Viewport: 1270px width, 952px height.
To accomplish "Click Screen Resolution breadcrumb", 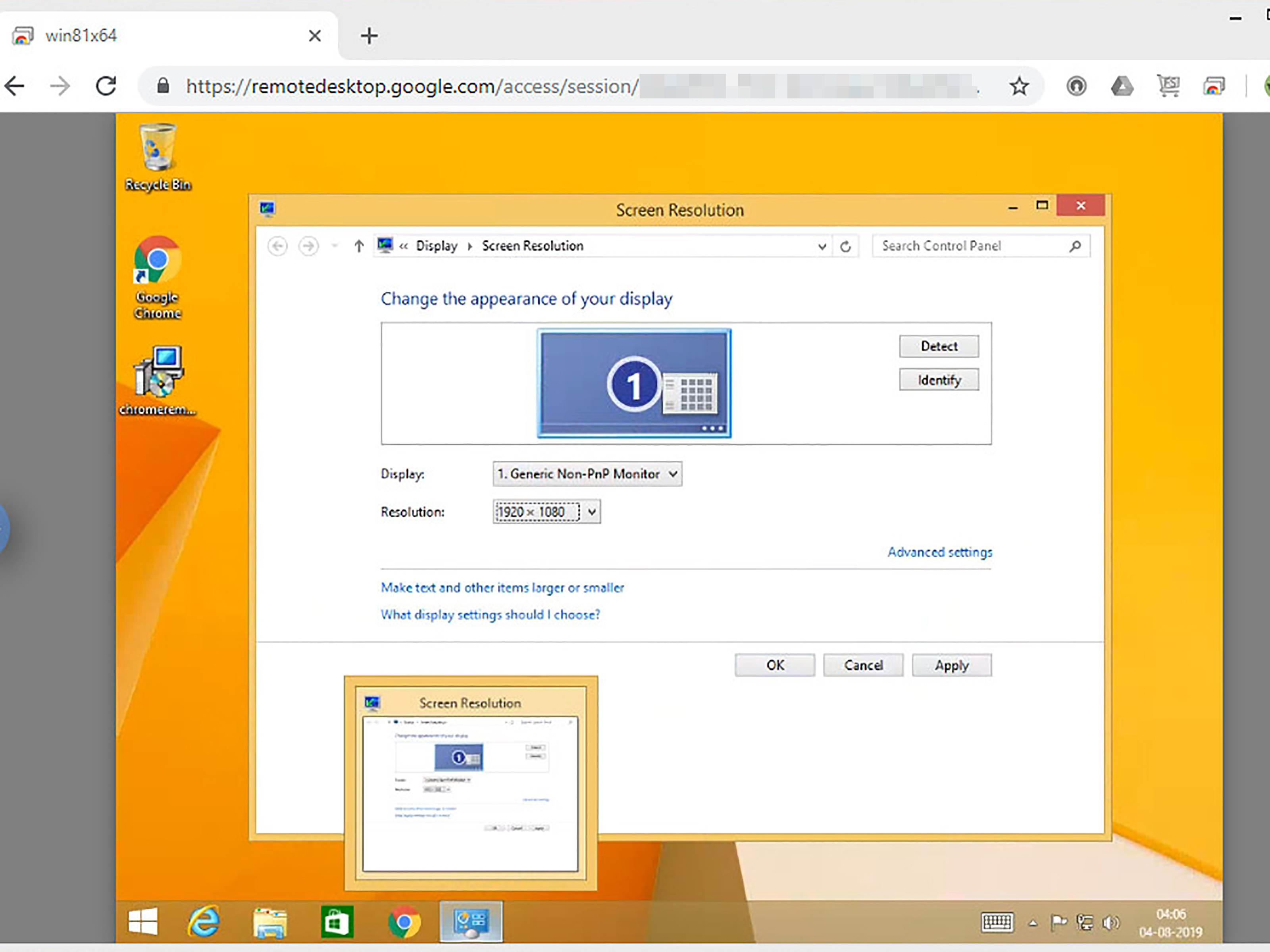I will 532,246.
